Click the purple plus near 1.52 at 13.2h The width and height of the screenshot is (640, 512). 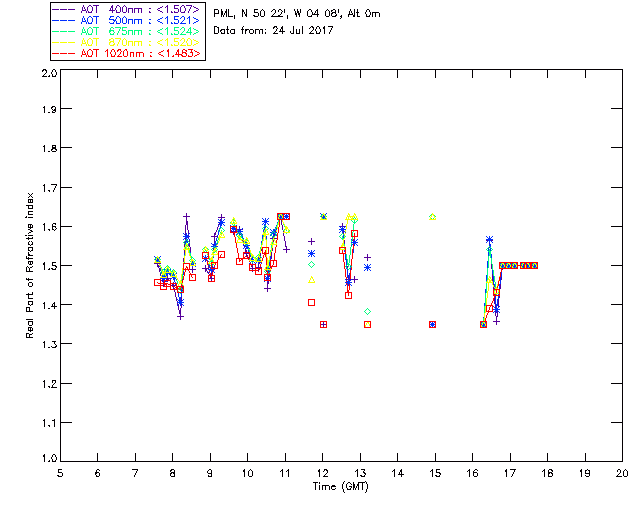pyautogui.click(x=367, y=258)
